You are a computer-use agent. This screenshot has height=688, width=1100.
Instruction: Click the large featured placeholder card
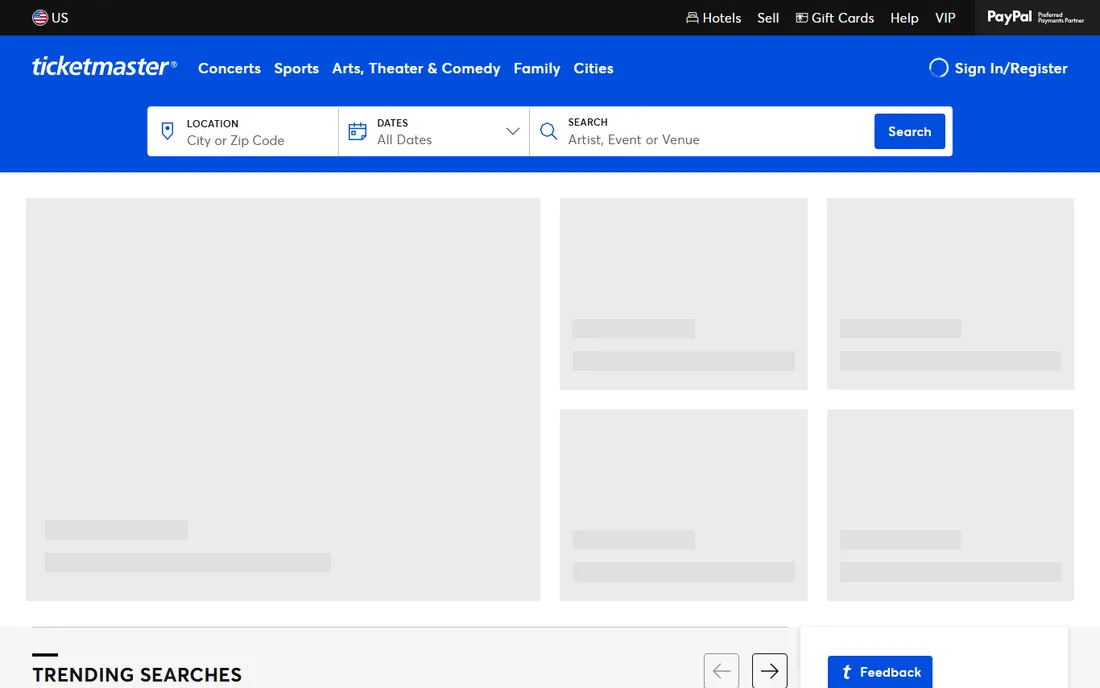[283, 399]
